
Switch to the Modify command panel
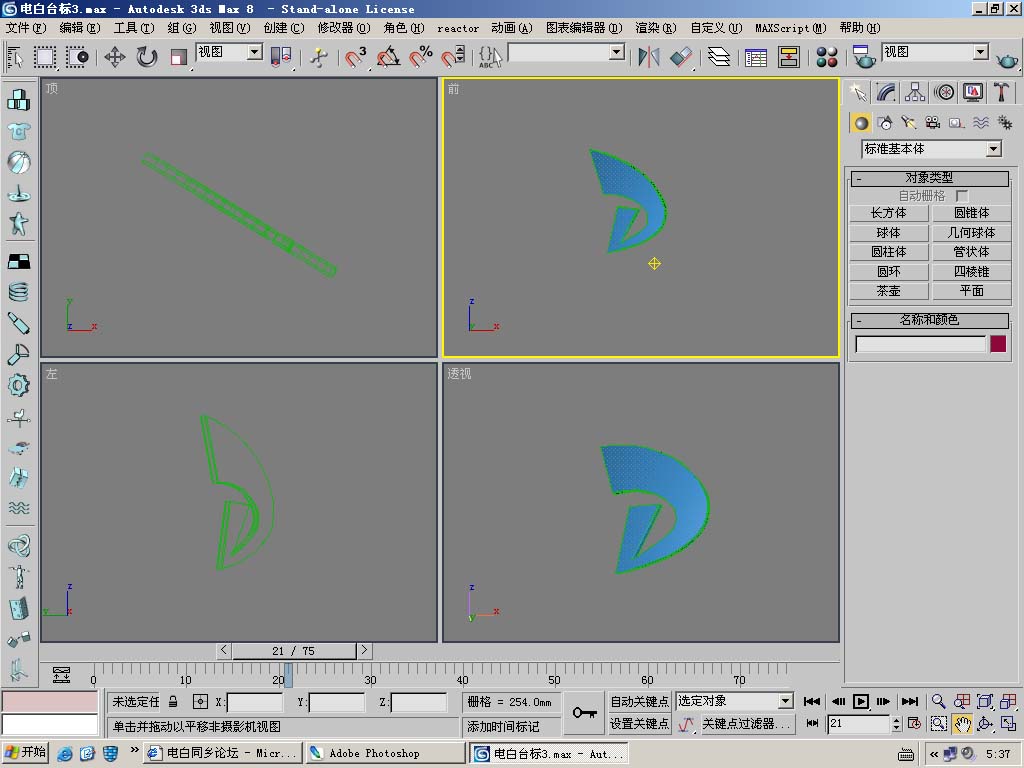(x=886, y=93)
